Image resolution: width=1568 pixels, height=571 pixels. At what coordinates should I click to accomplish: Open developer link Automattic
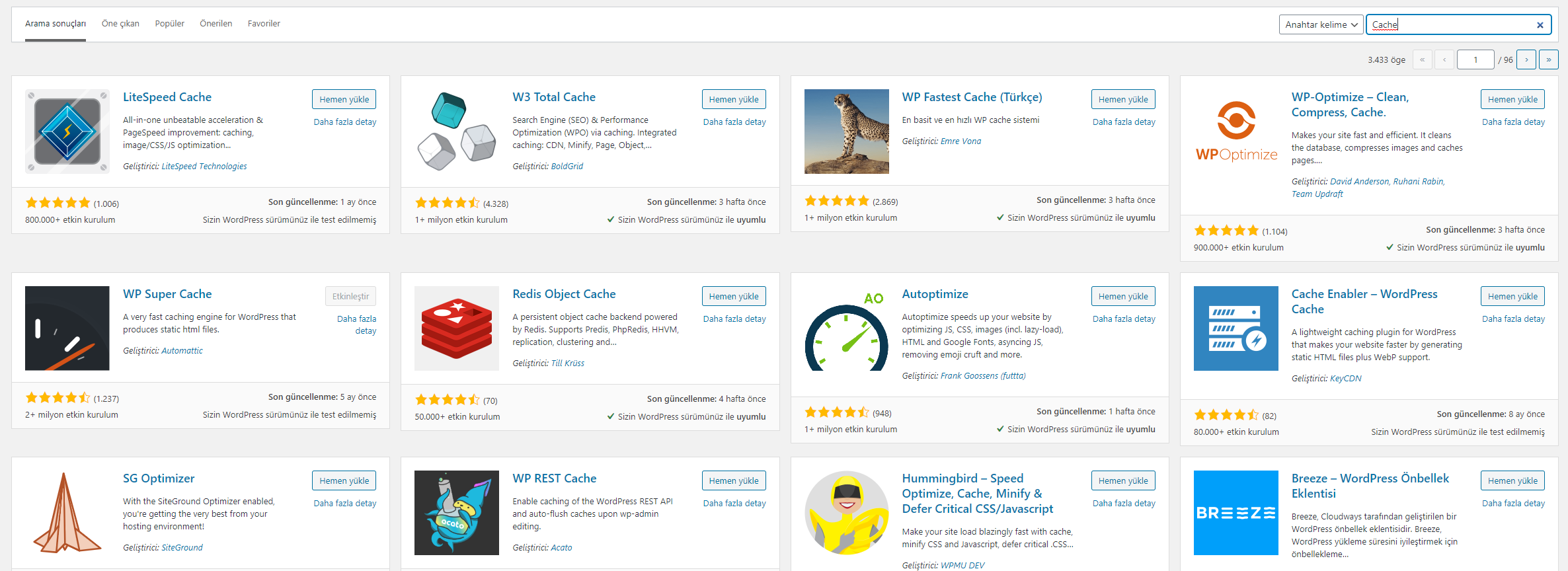coord(182,351)
